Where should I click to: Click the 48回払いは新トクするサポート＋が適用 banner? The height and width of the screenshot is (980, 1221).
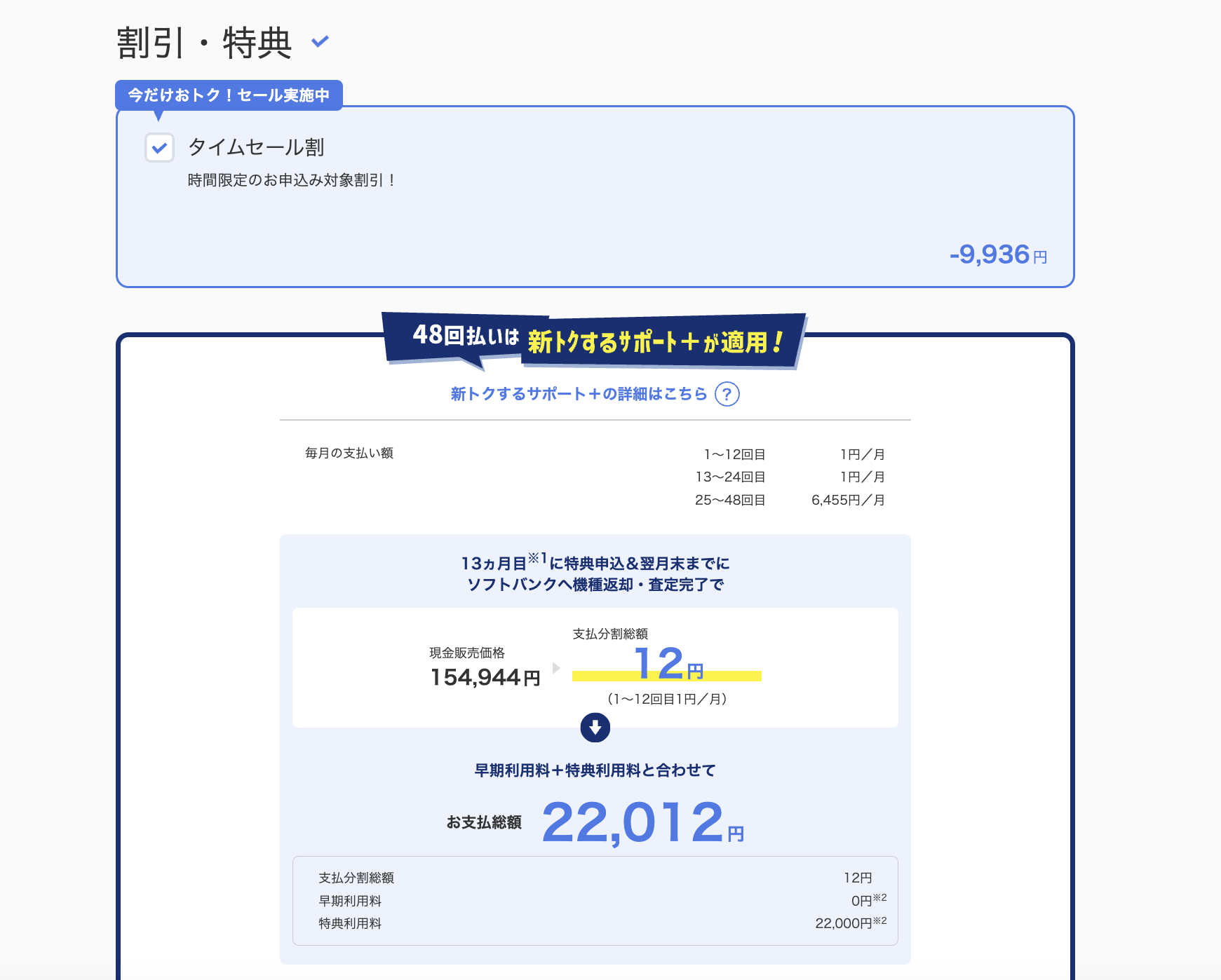[x=595, y=341]
